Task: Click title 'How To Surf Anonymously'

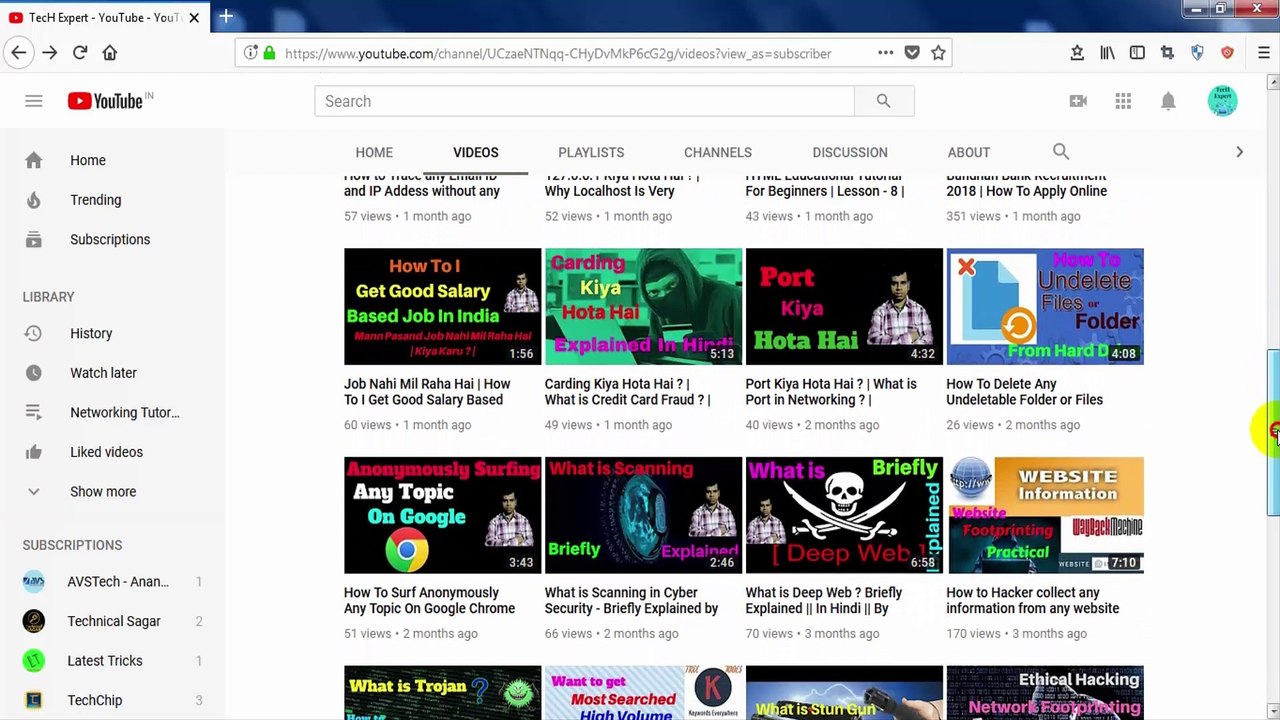Action: click(x=429, y=600)
